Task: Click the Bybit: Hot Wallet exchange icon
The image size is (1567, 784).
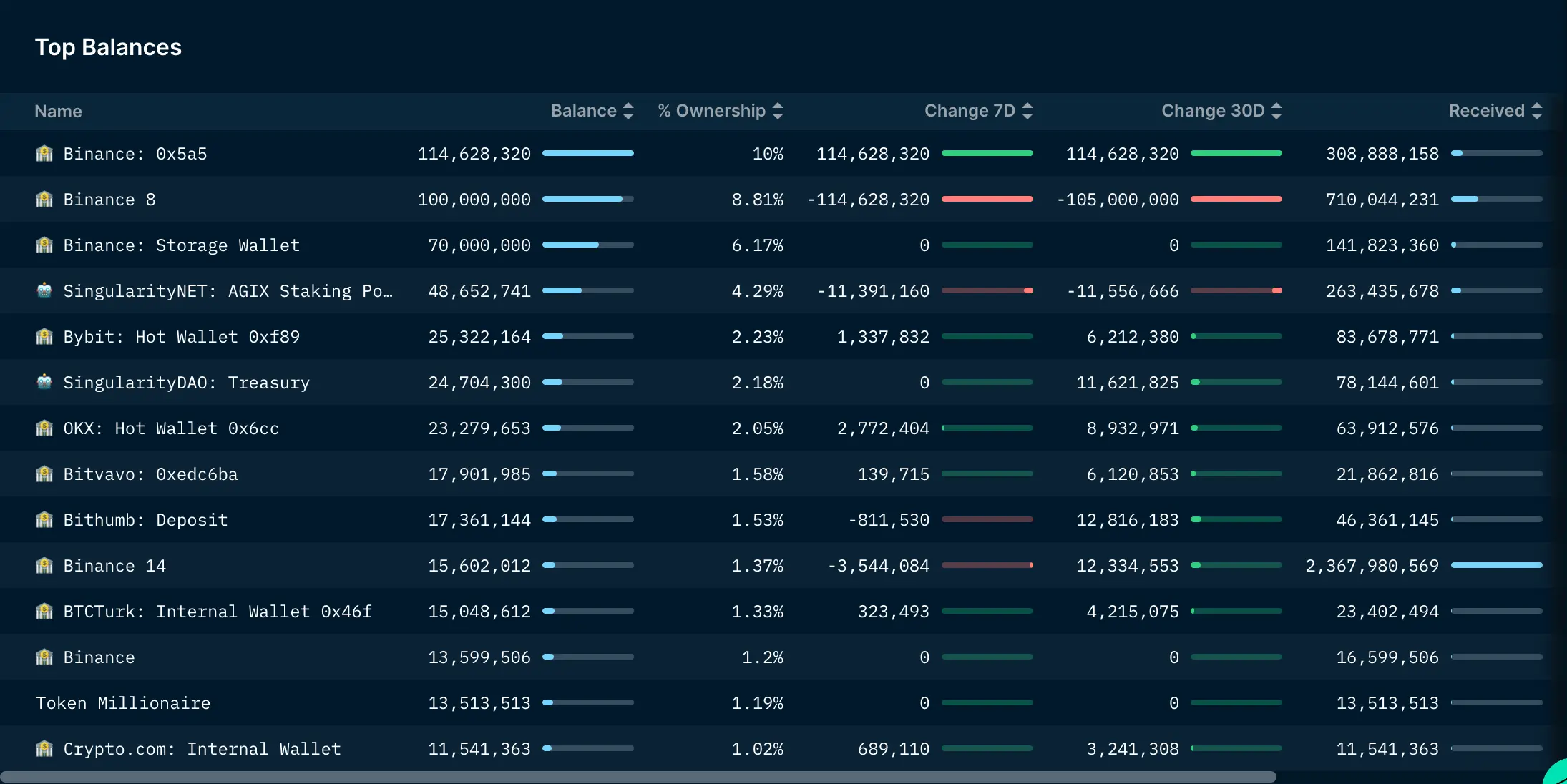Action: coord(44,336)
